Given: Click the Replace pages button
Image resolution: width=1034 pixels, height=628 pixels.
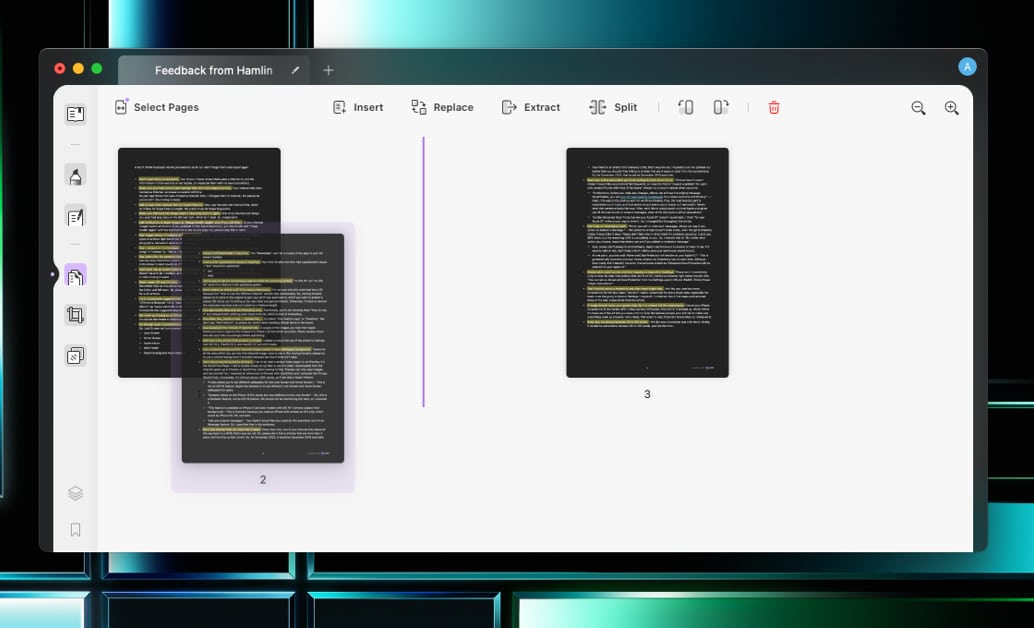Looking at the screenshot, I should (x=442, y=107).
